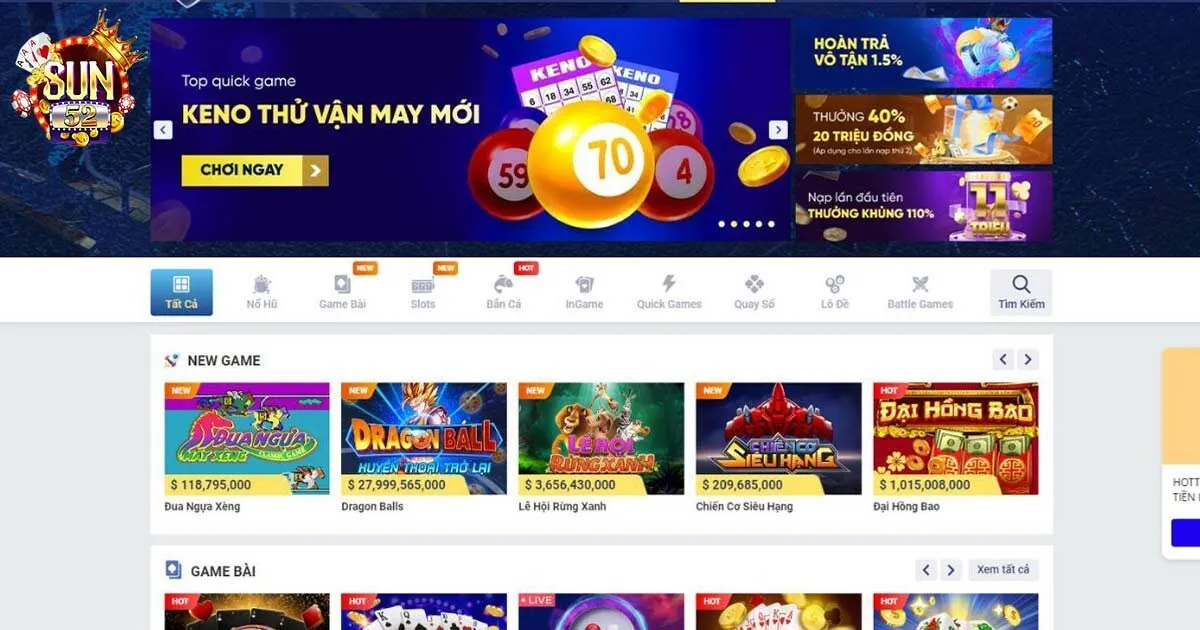
Task: Select the Quick Games lightning icon
Action: pyautogui.click(x=669, y=284)
